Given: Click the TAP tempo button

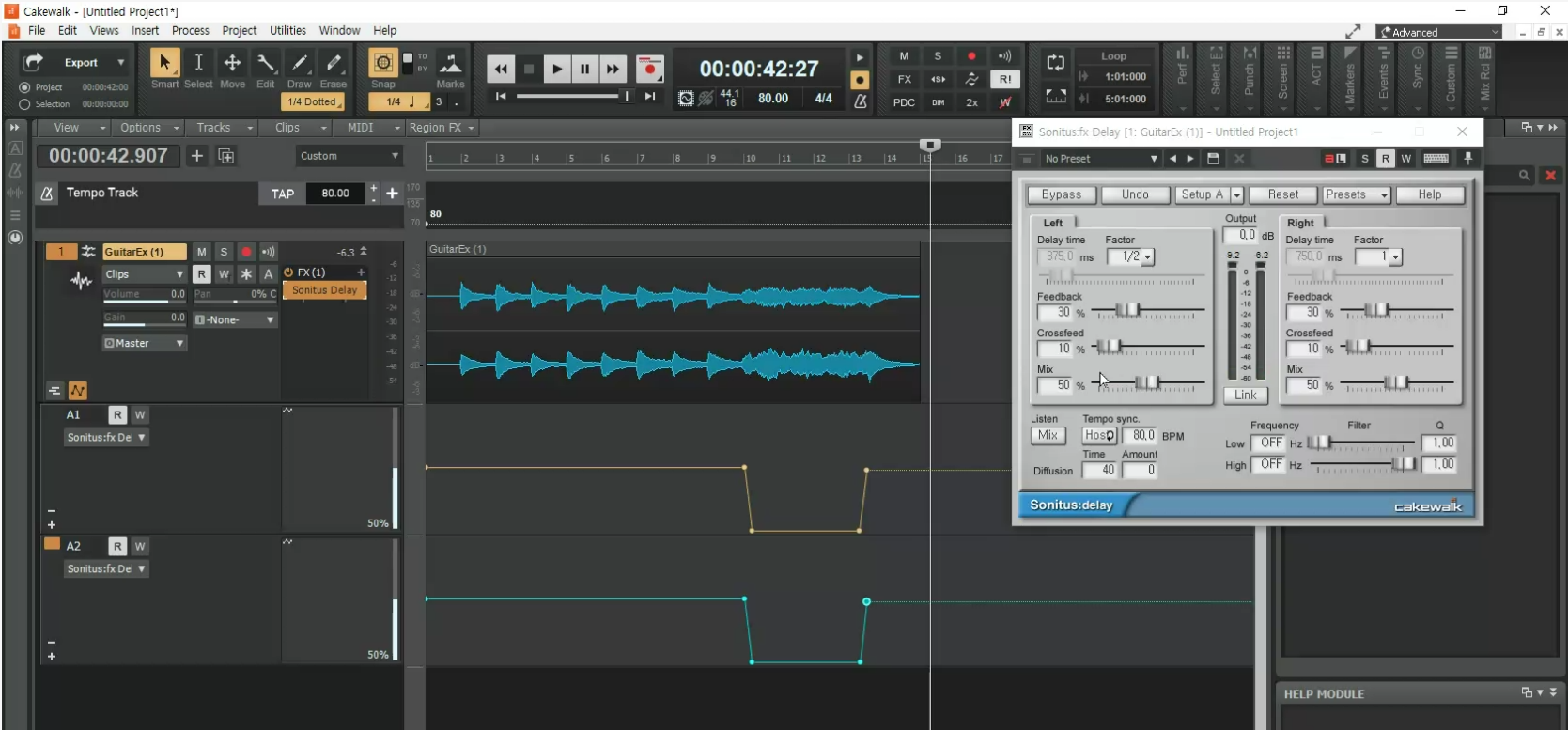Looking at the screenshot, I should coord(283,194).
